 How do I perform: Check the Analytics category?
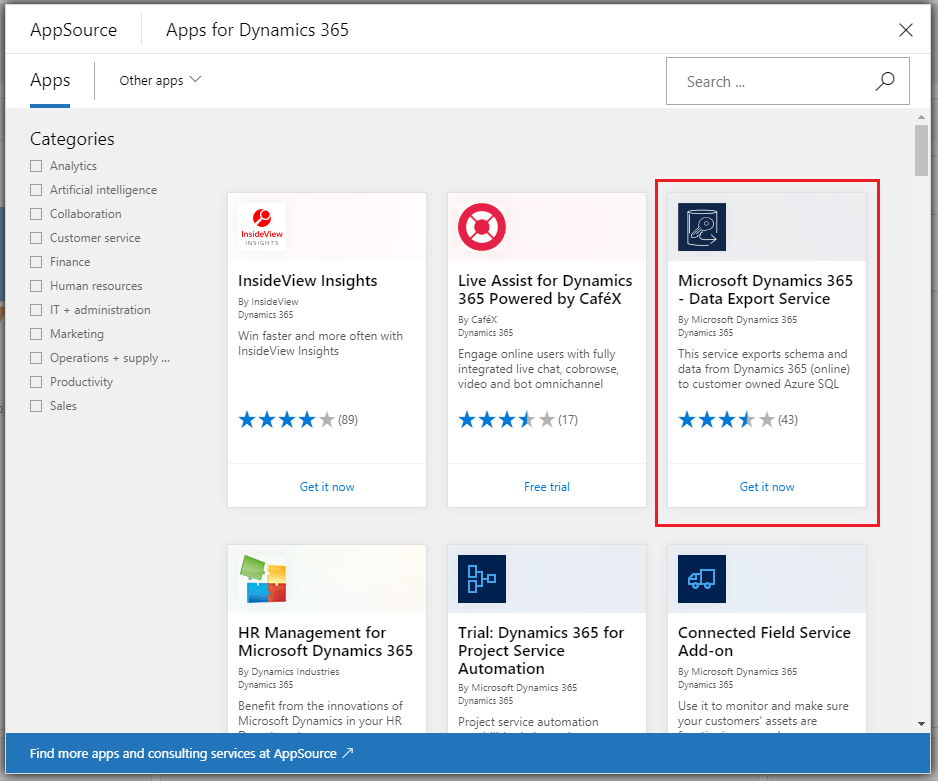[36, 166]
